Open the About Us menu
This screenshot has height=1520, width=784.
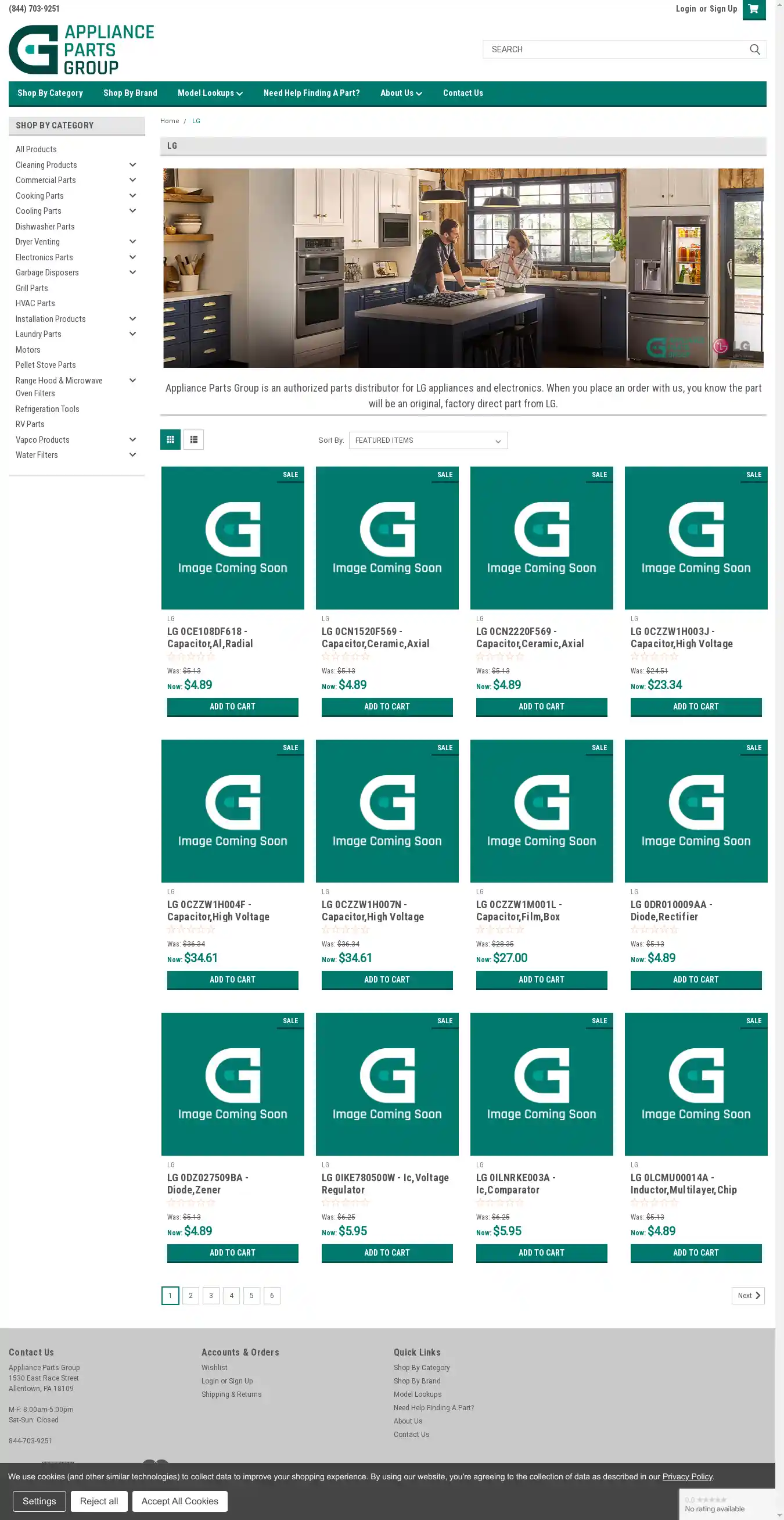(401, 93)
